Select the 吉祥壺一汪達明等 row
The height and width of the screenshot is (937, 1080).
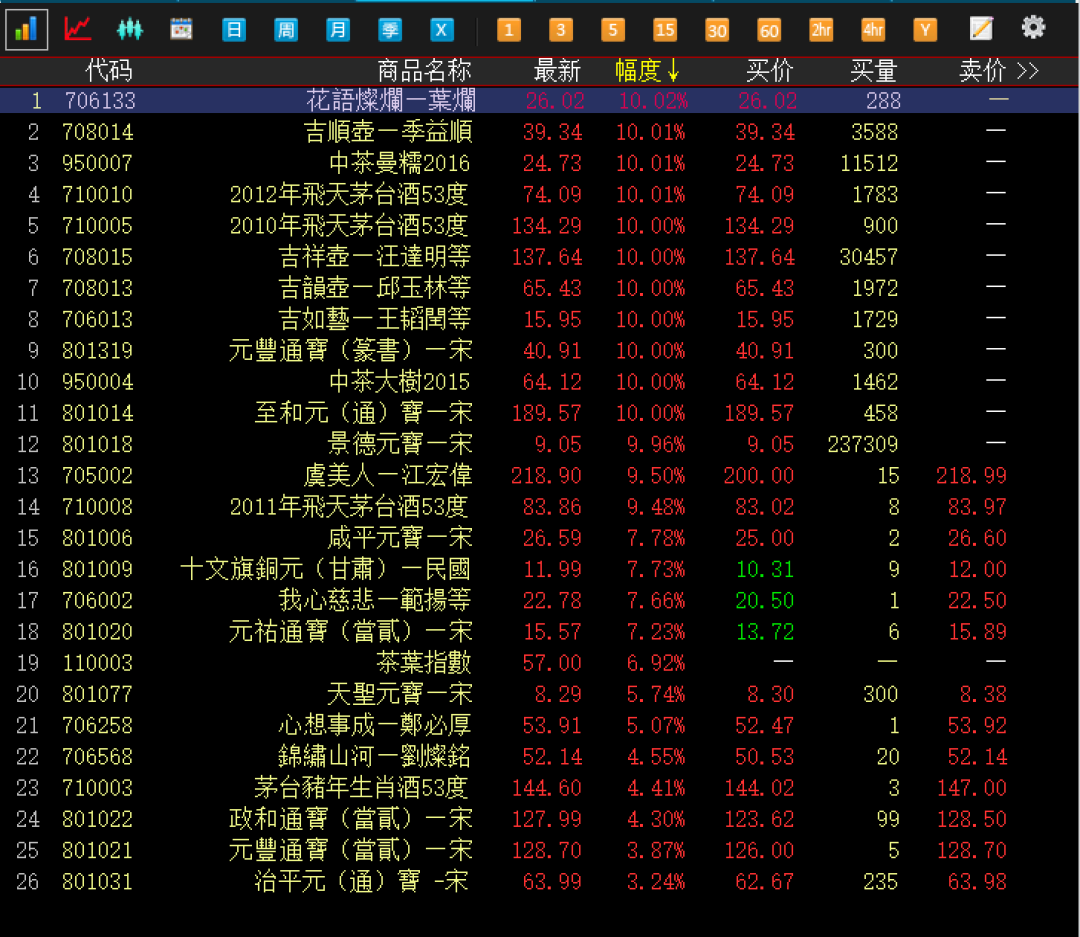point(539,257)
